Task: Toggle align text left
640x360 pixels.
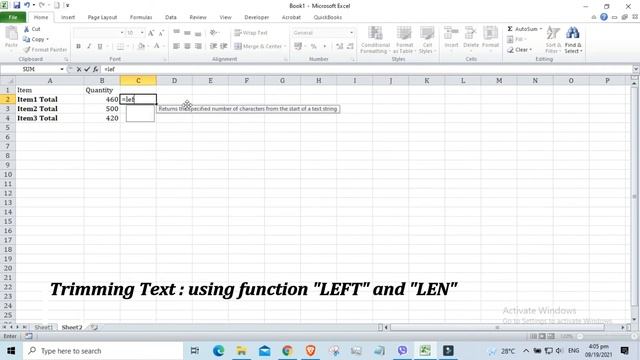Action: 176,46
